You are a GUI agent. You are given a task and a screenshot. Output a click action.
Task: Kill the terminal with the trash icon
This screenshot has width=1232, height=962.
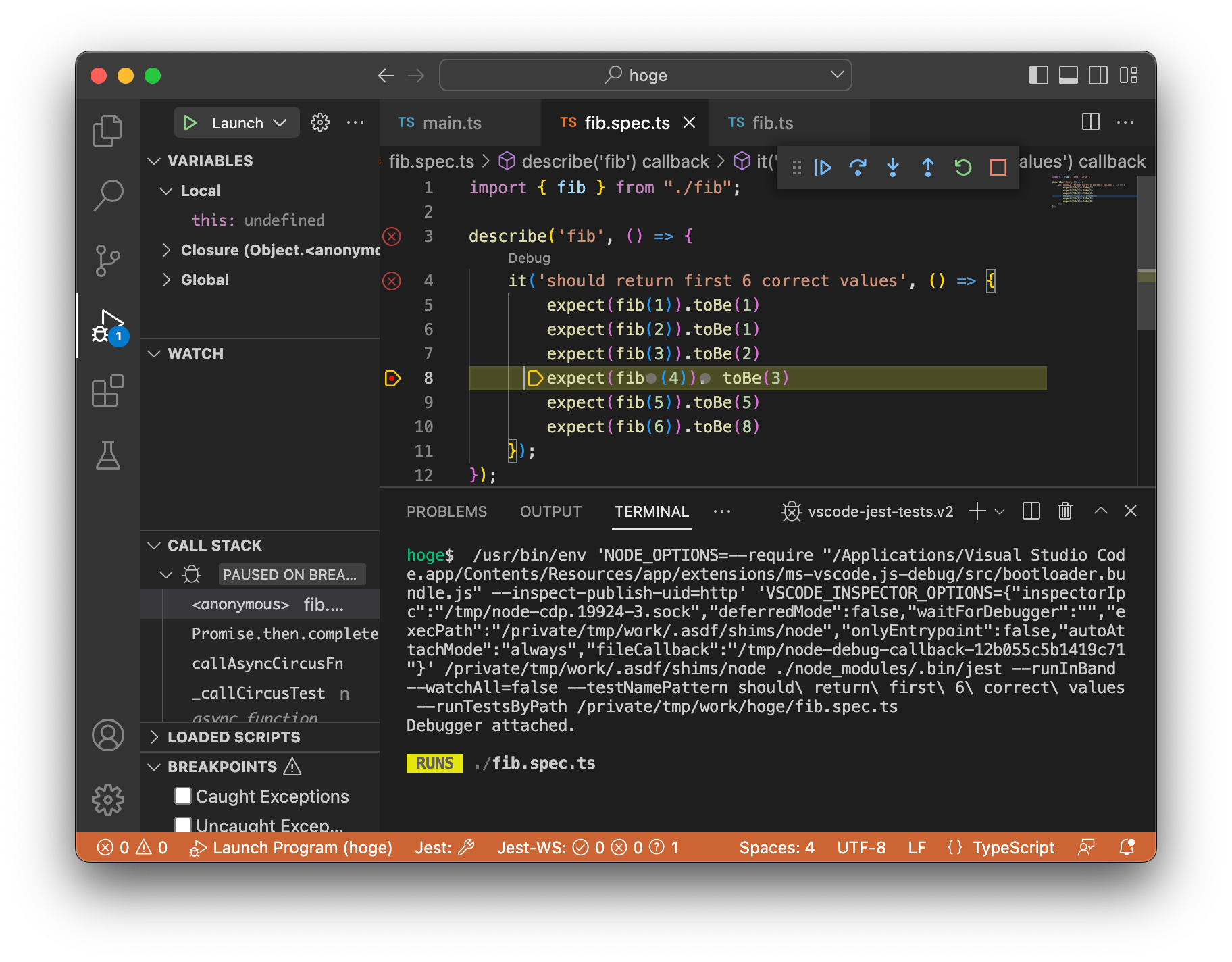(1065, 511)
